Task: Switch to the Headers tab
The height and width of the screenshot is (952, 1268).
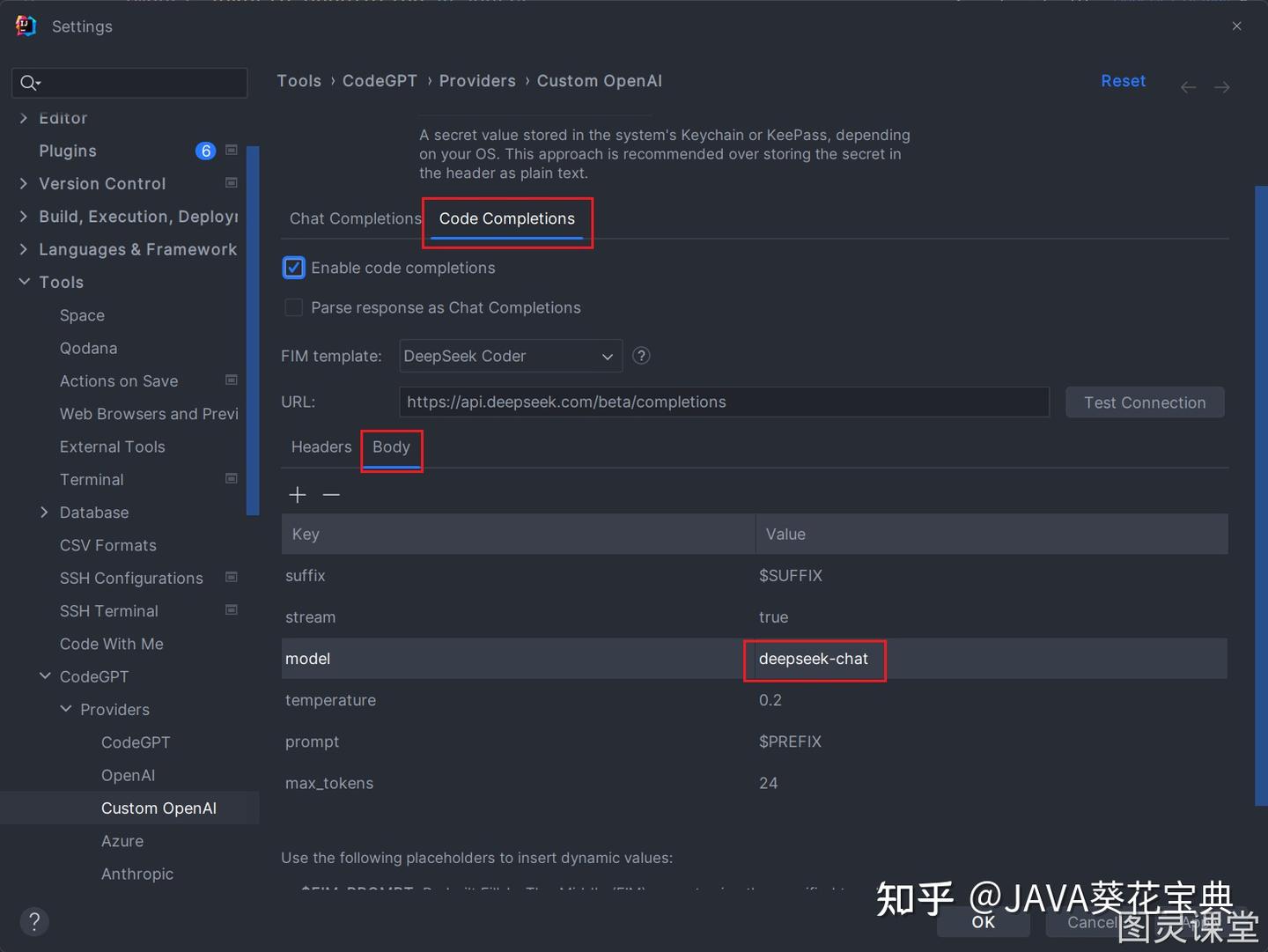Action: tap(321, 446)
